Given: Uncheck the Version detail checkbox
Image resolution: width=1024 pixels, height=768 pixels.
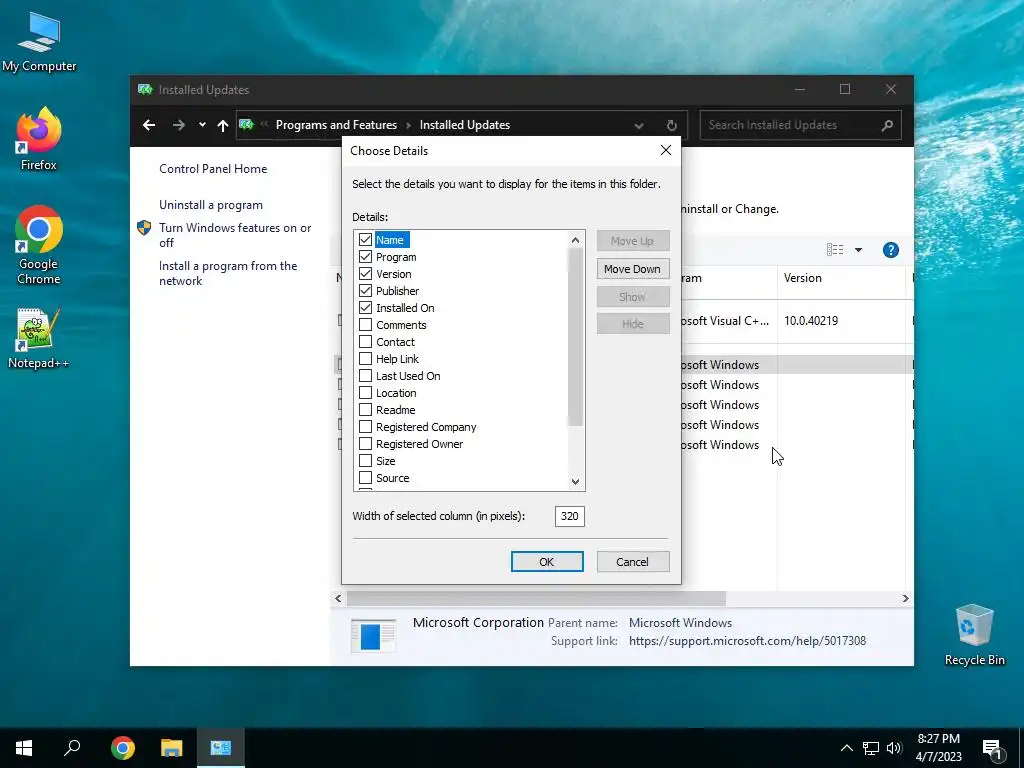Looking at the screenshot, I should point(365,274).
